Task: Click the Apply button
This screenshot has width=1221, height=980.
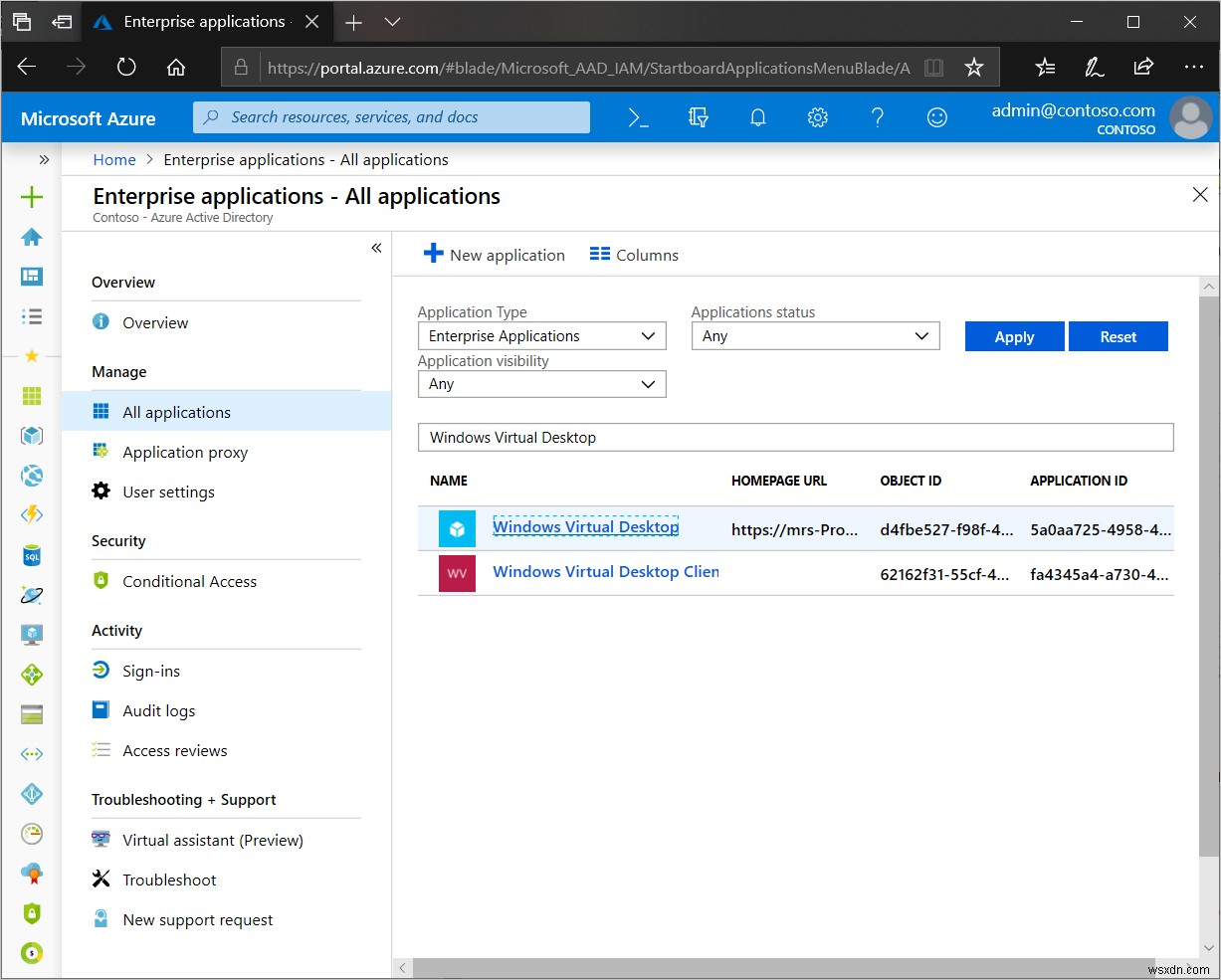Action: (x=1014, y=335)
